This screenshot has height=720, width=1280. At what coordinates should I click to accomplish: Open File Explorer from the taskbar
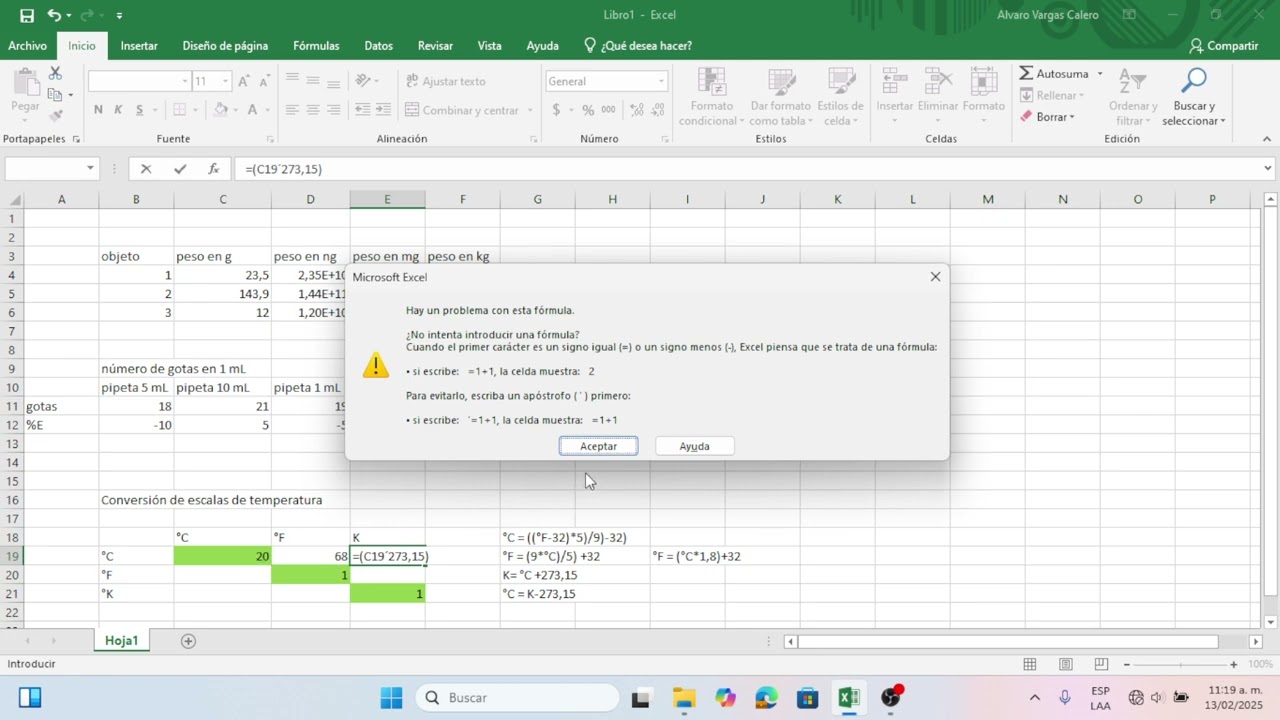[x=683, y=697]
